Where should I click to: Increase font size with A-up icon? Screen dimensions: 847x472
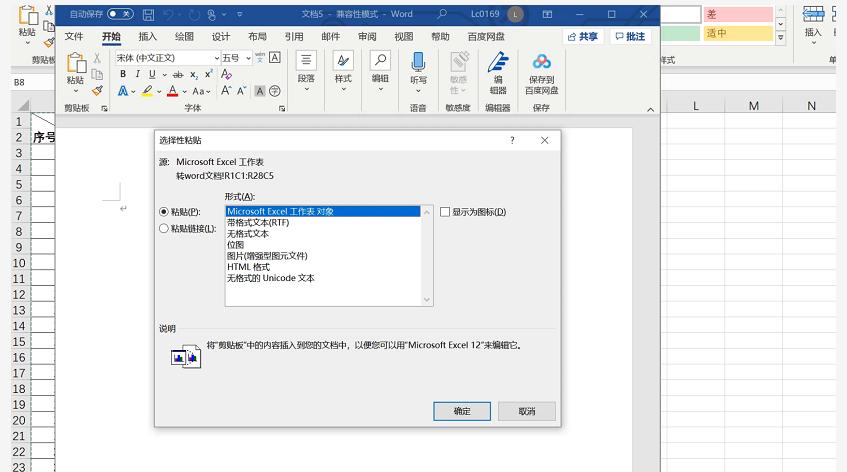[x=226, y=91]
